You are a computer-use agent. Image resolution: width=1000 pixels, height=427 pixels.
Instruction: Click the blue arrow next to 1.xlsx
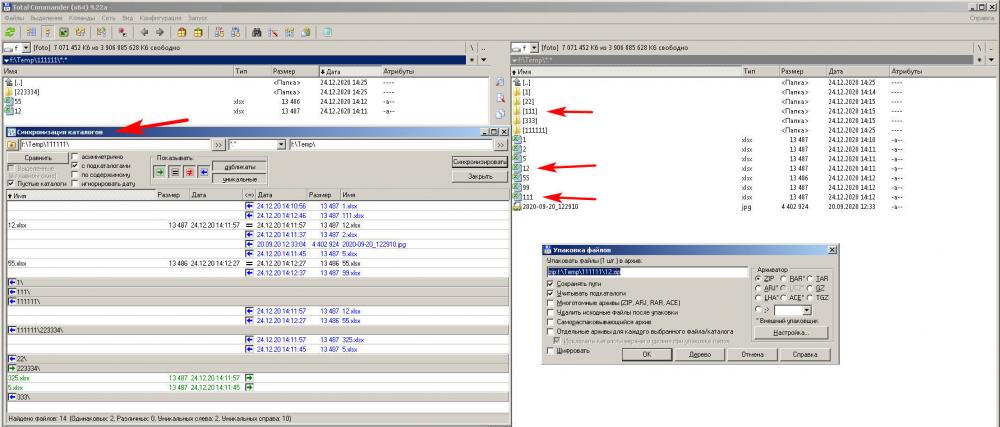(x=249, y=206)
